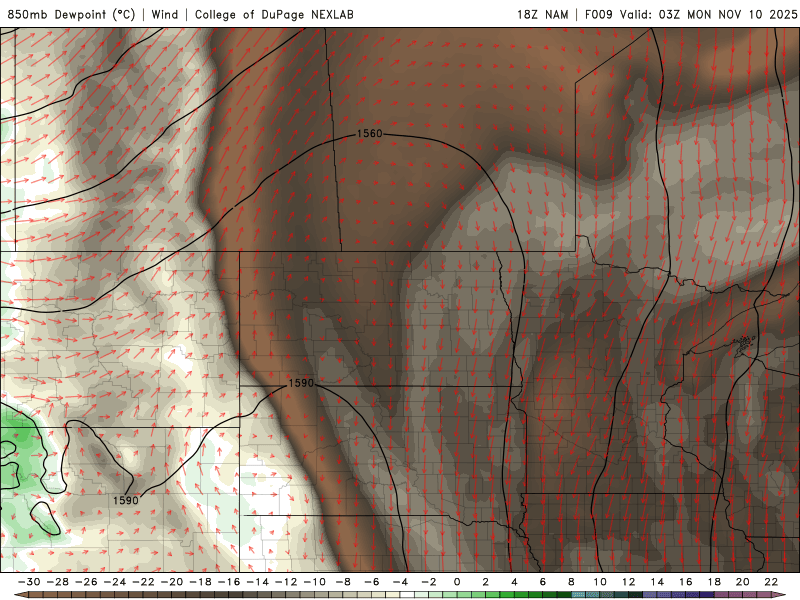800x600 pixels.
Task: Click the -26 value on the color scale
Action: point(86,582)
